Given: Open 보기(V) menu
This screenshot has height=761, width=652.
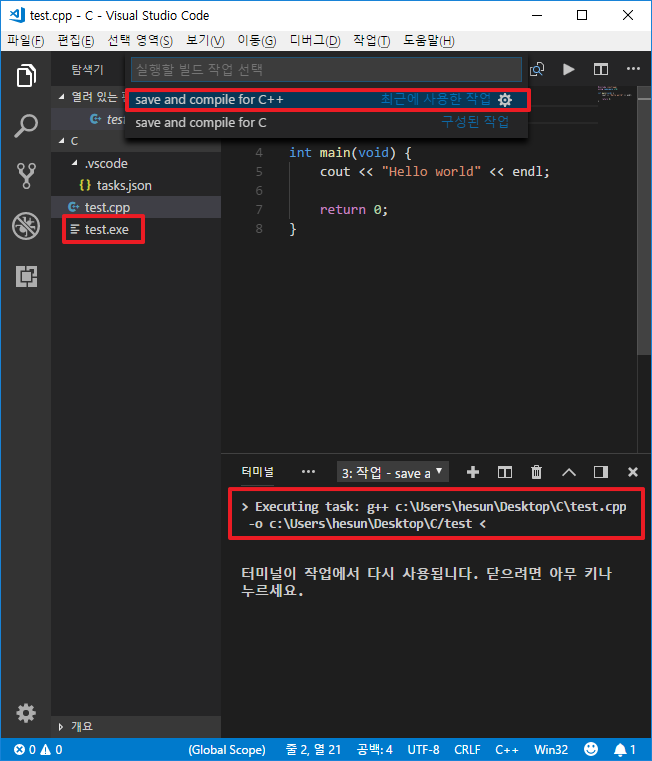Looking at the screenshot, I should (205, 41).
